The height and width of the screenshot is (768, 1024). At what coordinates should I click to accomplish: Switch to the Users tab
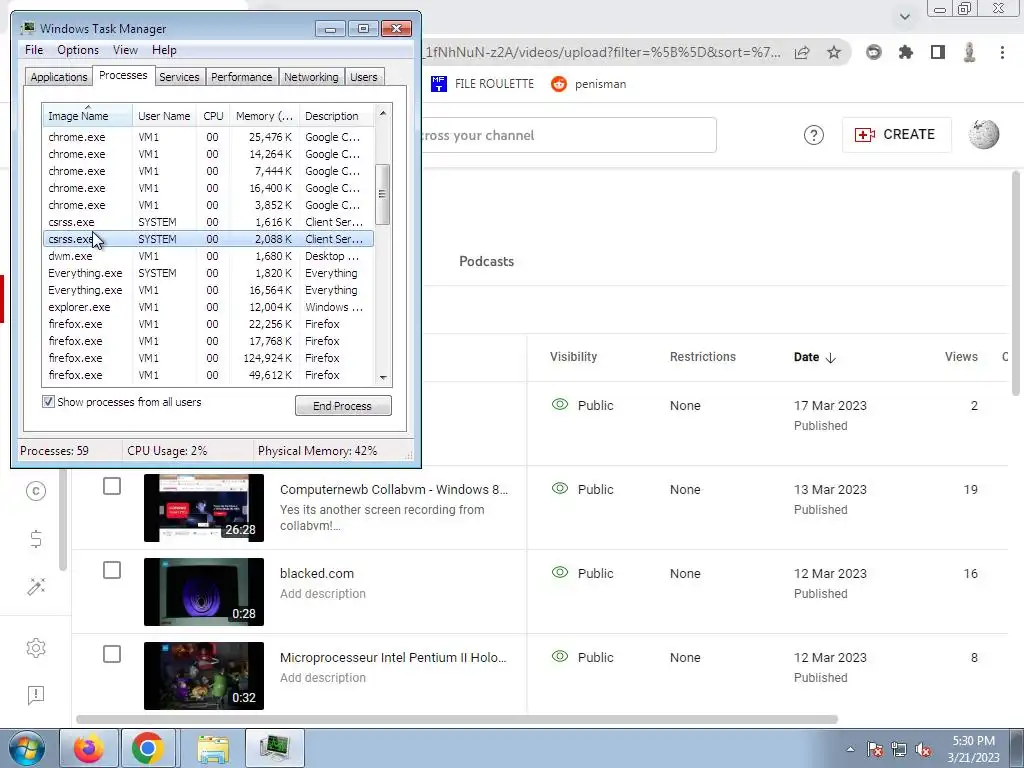pos(364,77)
